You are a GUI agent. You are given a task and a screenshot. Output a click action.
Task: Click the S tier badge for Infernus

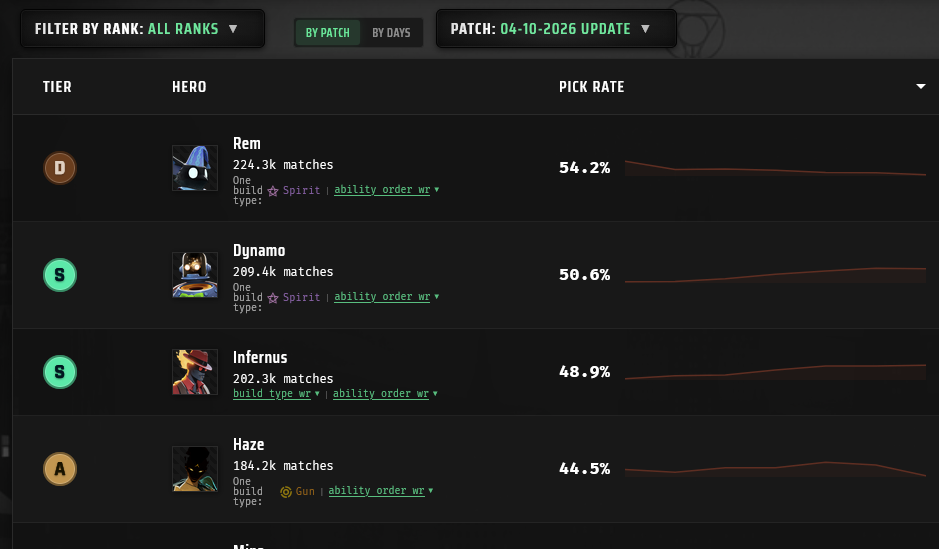click(60, 372)
